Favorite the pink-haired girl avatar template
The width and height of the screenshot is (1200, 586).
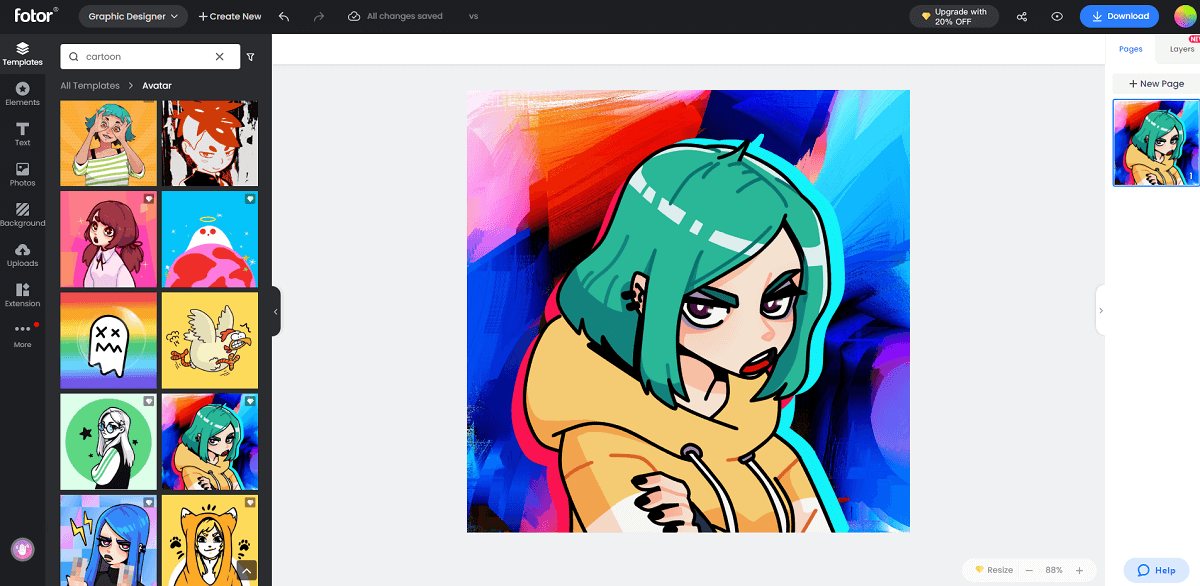pyautogui.click(x=147, y=200)
